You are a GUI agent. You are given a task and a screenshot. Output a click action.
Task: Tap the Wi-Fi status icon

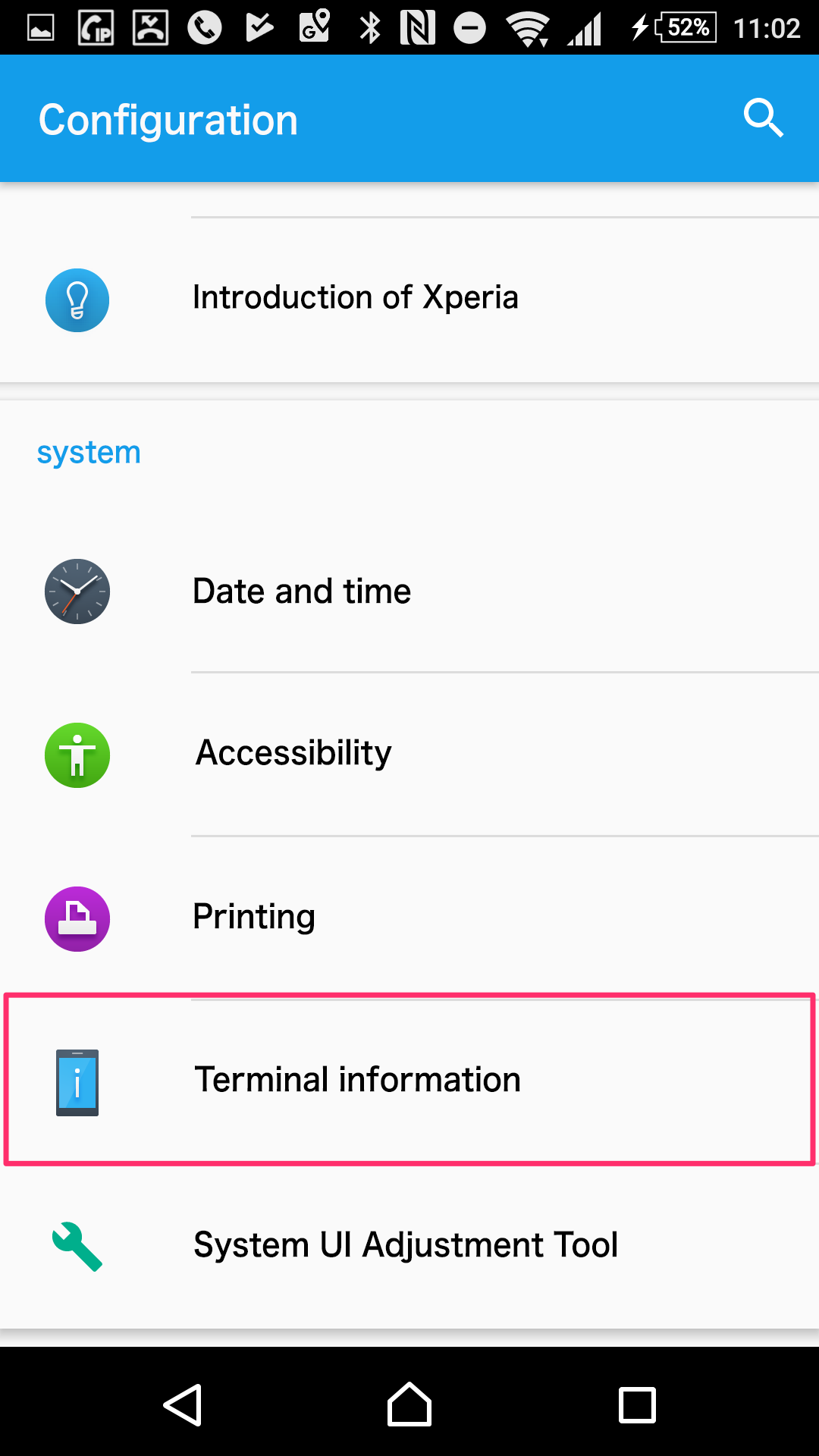(x=528, y=29)
